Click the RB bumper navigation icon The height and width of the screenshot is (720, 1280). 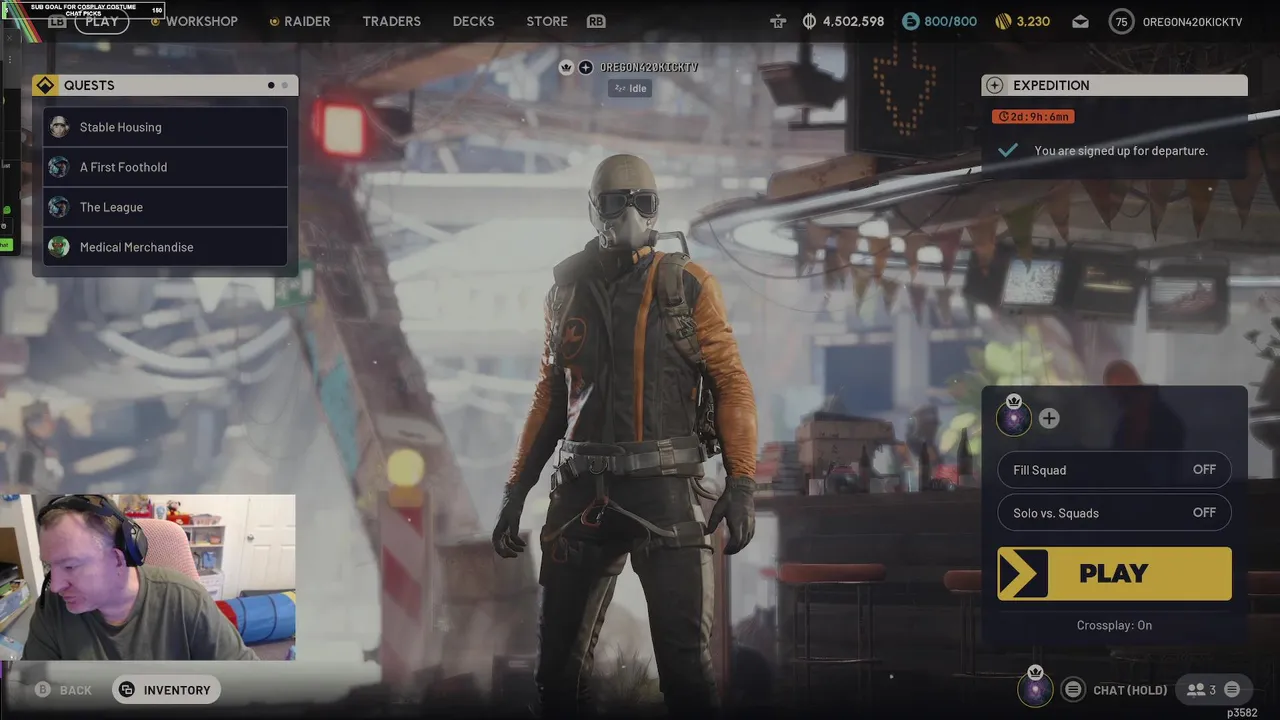tap(596, 21)
